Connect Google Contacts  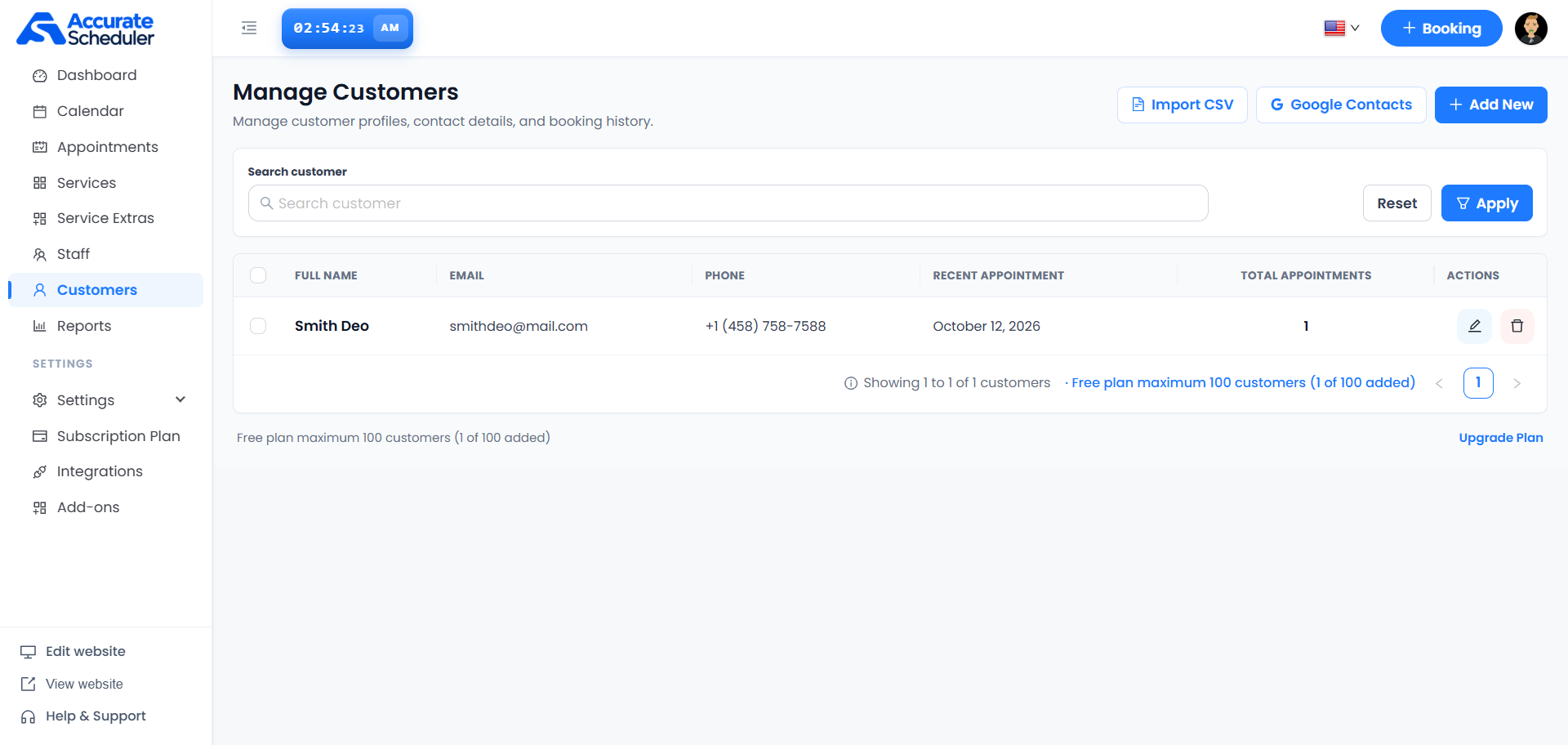(1341, 105)
